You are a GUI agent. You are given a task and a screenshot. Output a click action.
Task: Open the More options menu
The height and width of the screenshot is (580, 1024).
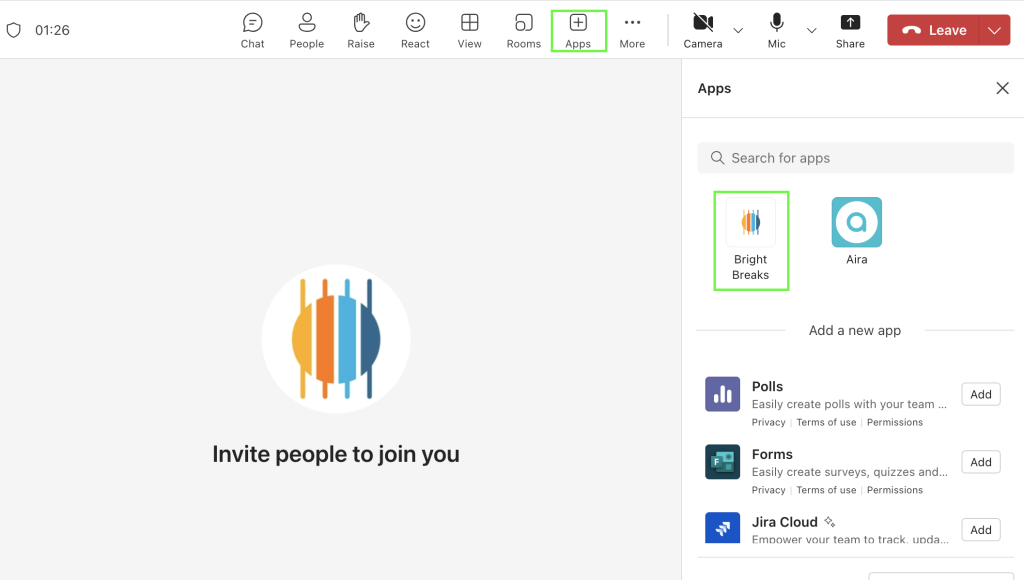coord(632,30)
